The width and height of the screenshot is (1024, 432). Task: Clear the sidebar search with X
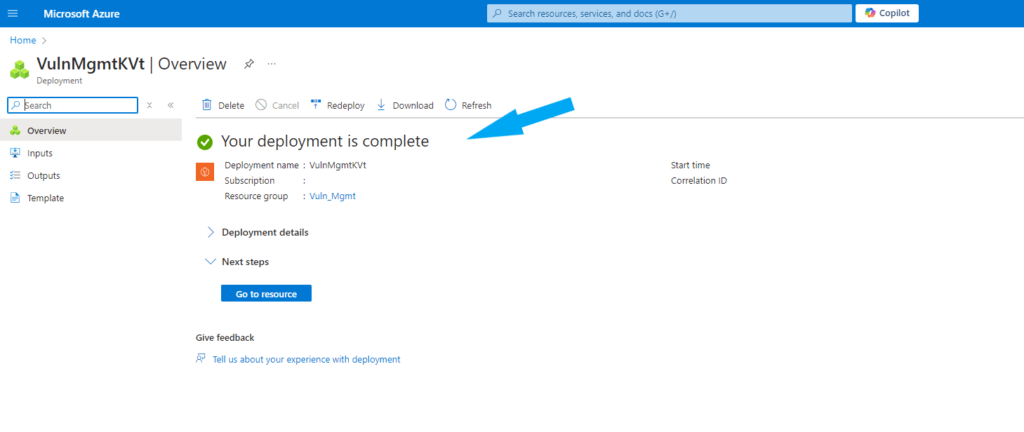tap(149, 105)
